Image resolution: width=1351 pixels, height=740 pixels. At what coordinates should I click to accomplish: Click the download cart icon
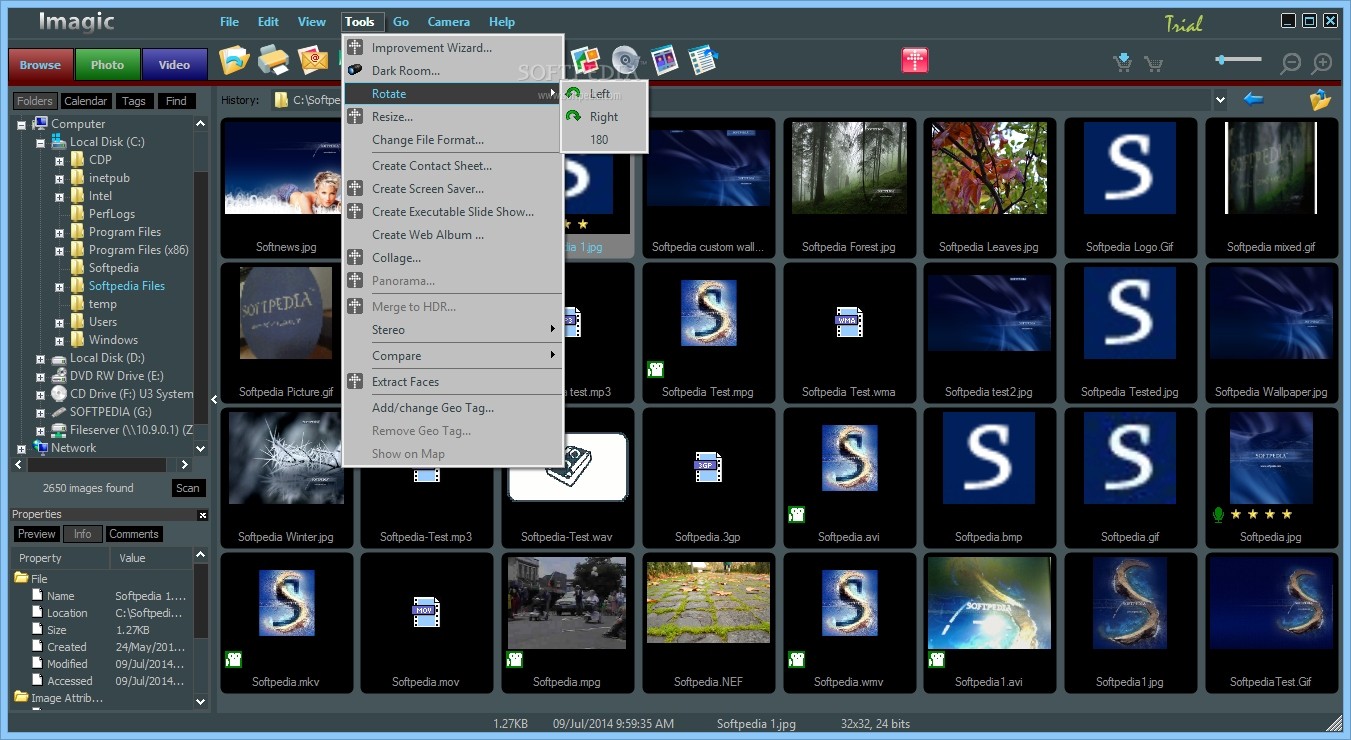(1123, 63)
